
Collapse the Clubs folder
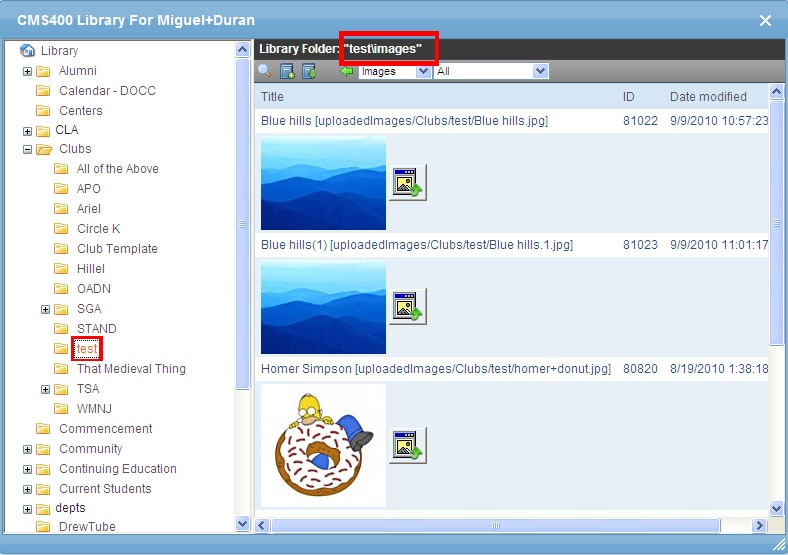point(28,149)
